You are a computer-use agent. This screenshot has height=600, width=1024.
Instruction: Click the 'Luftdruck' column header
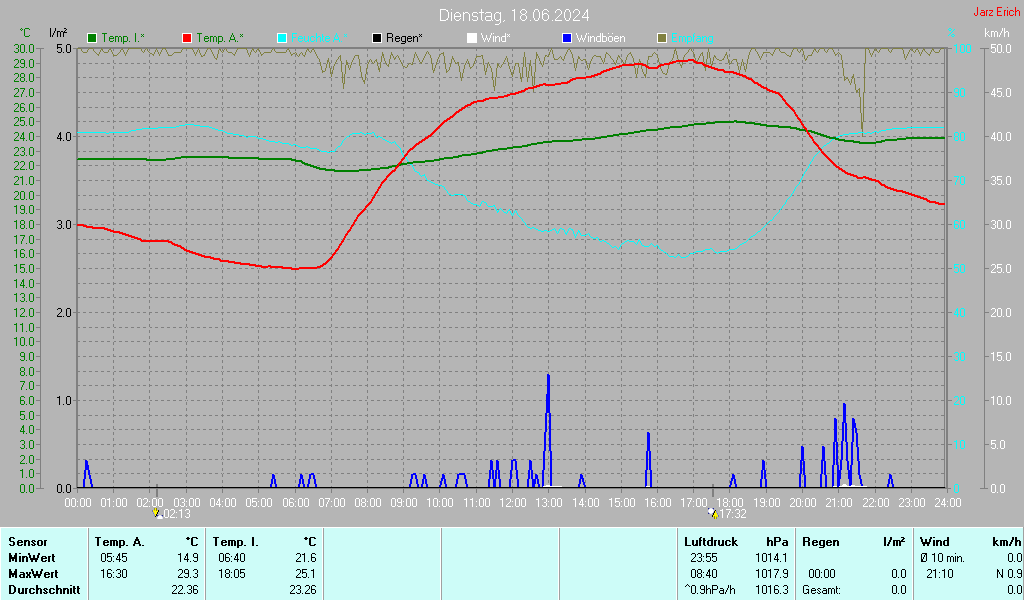point(711,542)
